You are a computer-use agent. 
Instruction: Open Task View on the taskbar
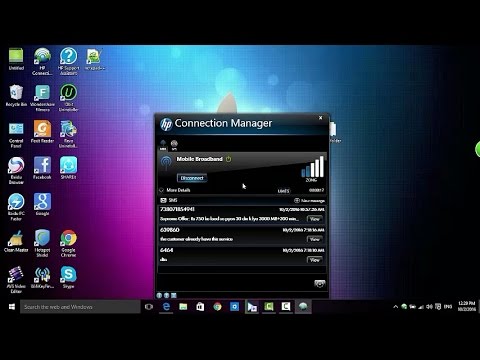[x=149, y=307]
